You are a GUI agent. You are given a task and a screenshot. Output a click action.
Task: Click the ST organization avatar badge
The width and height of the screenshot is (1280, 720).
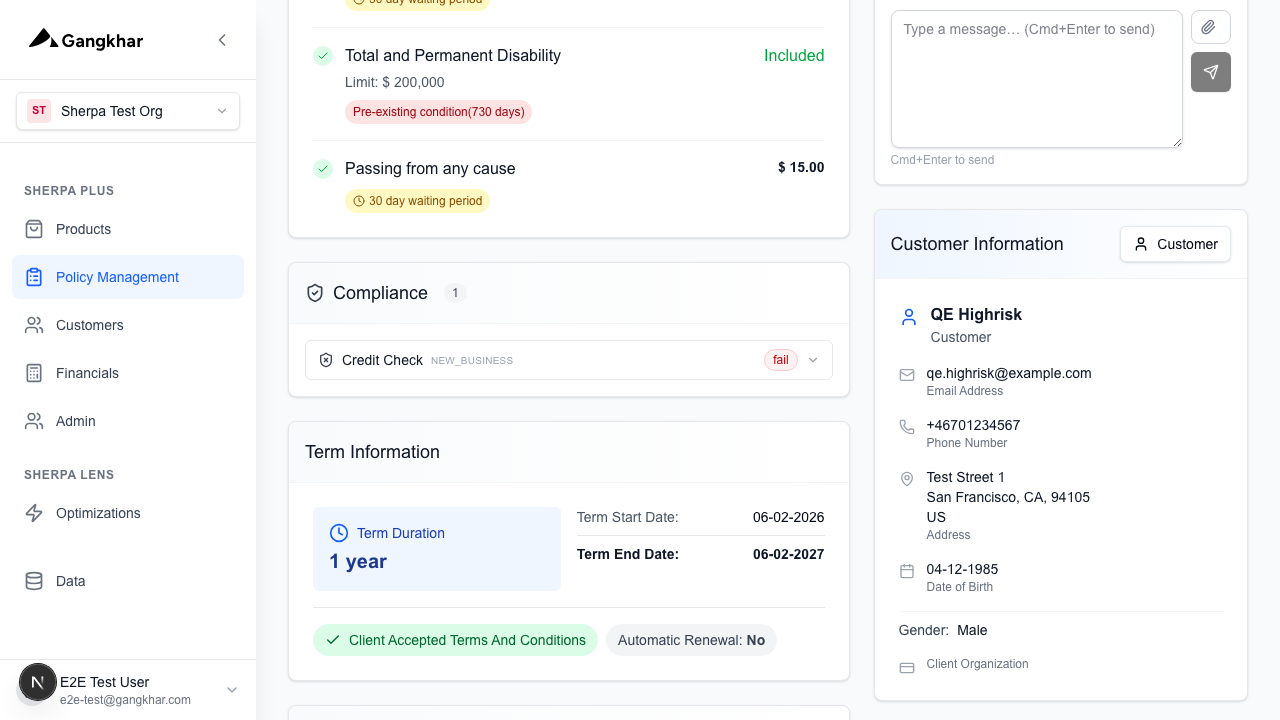pyautogui.click(x=39, y=111)
